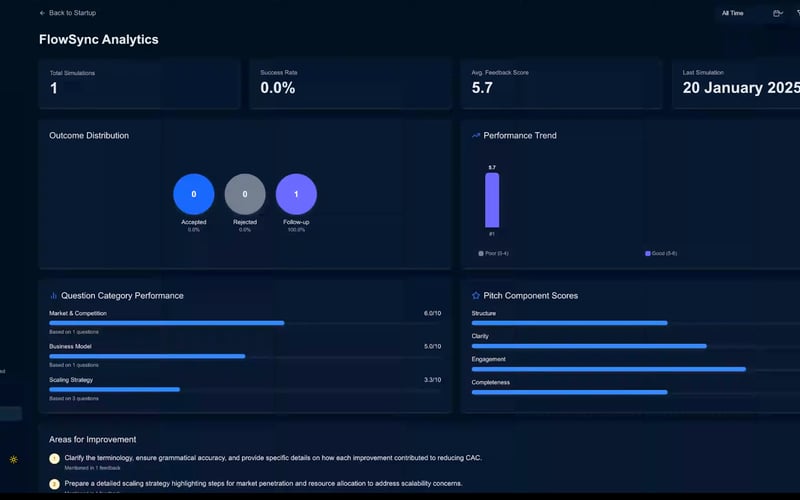
Task: Click the Pitch Component Scores star icon
Action: (476, 295)
